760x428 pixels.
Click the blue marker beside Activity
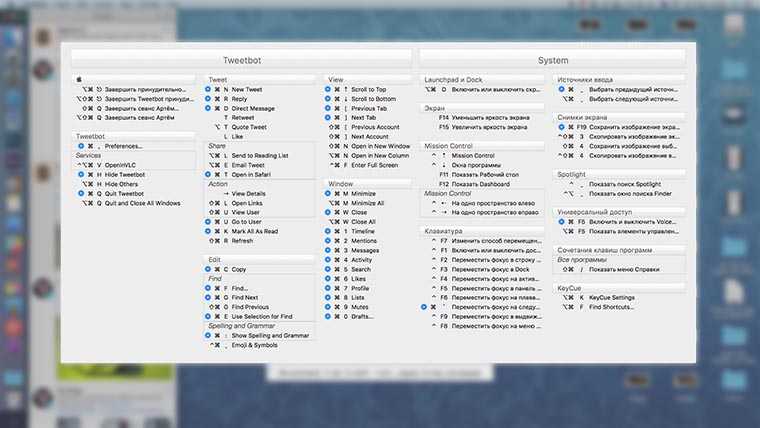(x=328, y=259)
